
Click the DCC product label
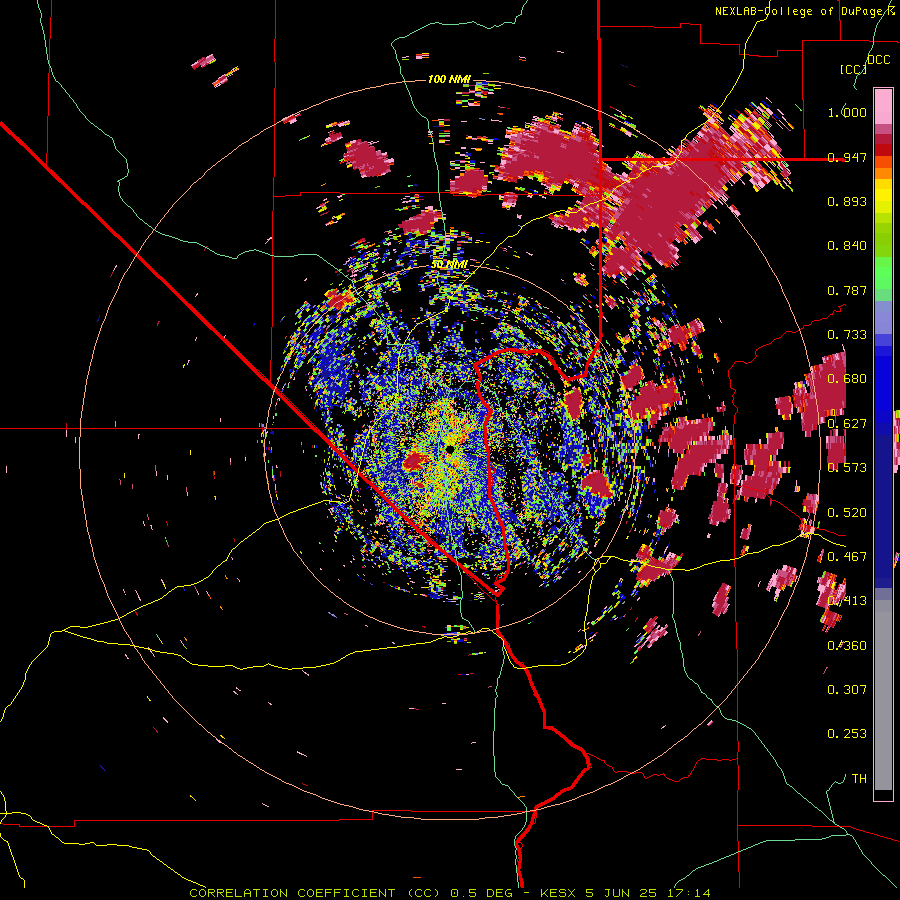coord(878,60)
